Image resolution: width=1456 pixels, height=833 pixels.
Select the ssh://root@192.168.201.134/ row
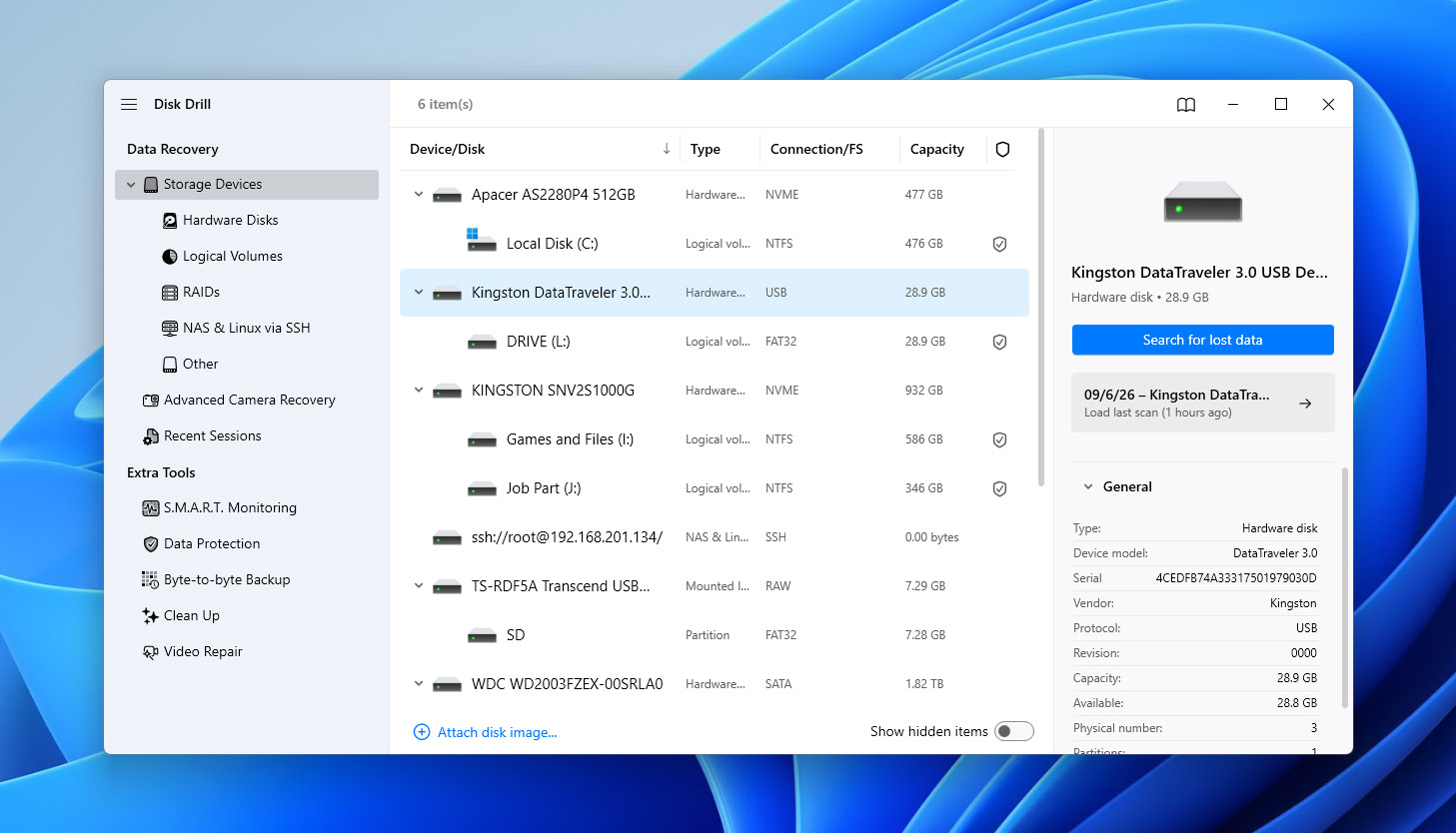[715, 537]
